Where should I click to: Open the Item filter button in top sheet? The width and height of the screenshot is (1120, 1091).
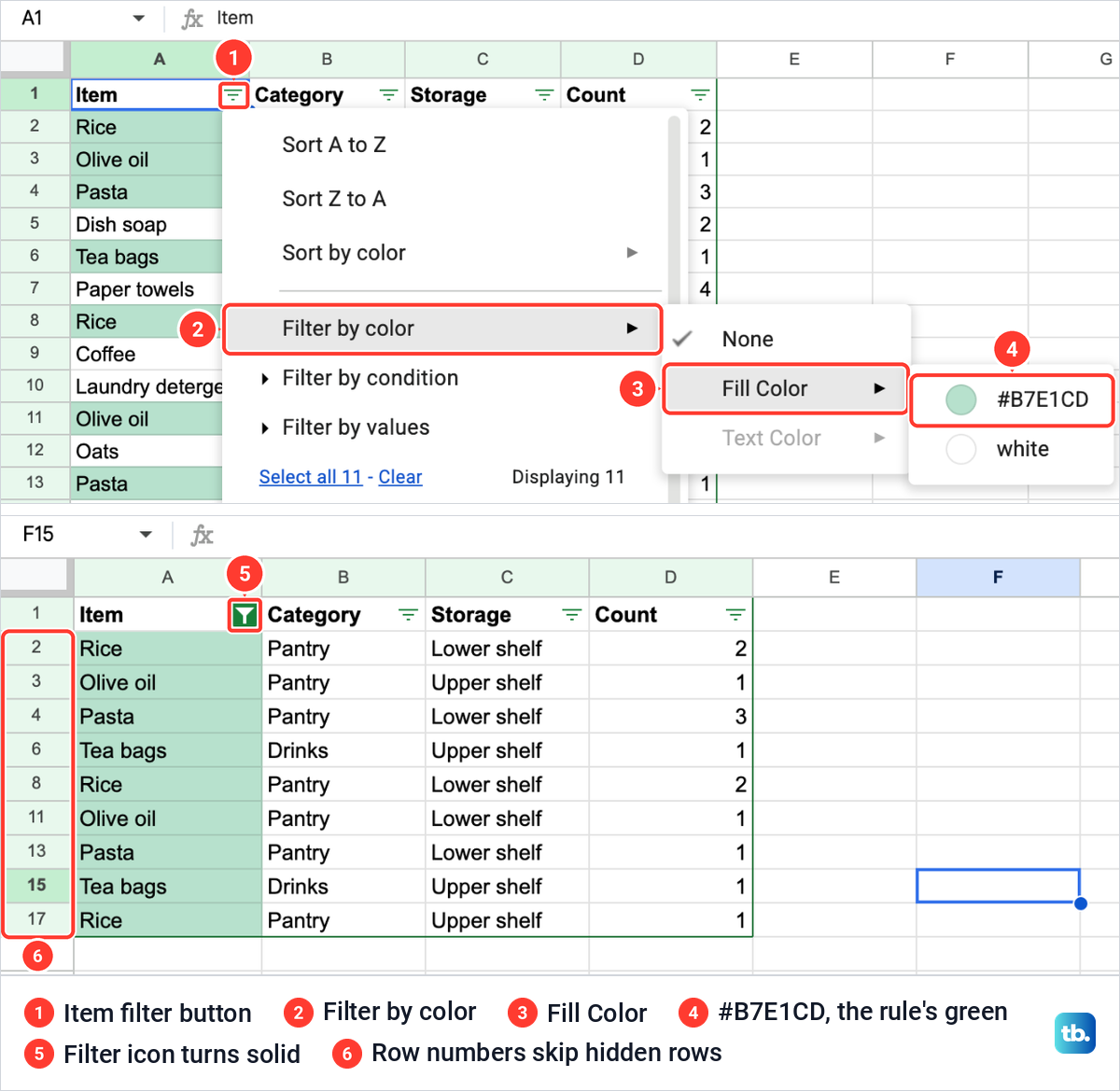pyautogui.click(x=233, y=95)
